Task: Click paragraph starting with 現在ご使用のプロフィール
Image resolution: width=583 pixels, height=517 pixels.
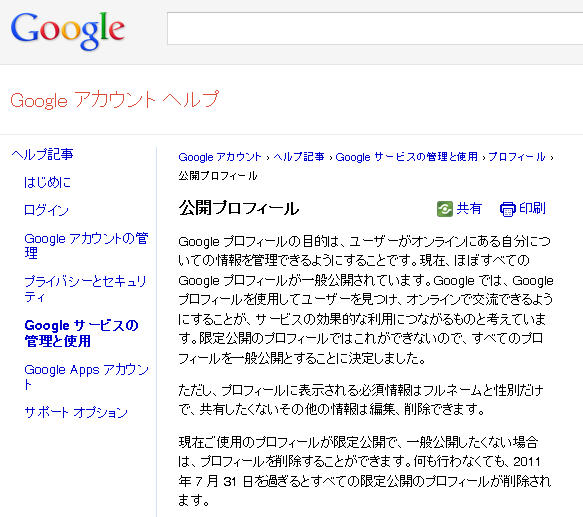Action: (x=365, y=471)
